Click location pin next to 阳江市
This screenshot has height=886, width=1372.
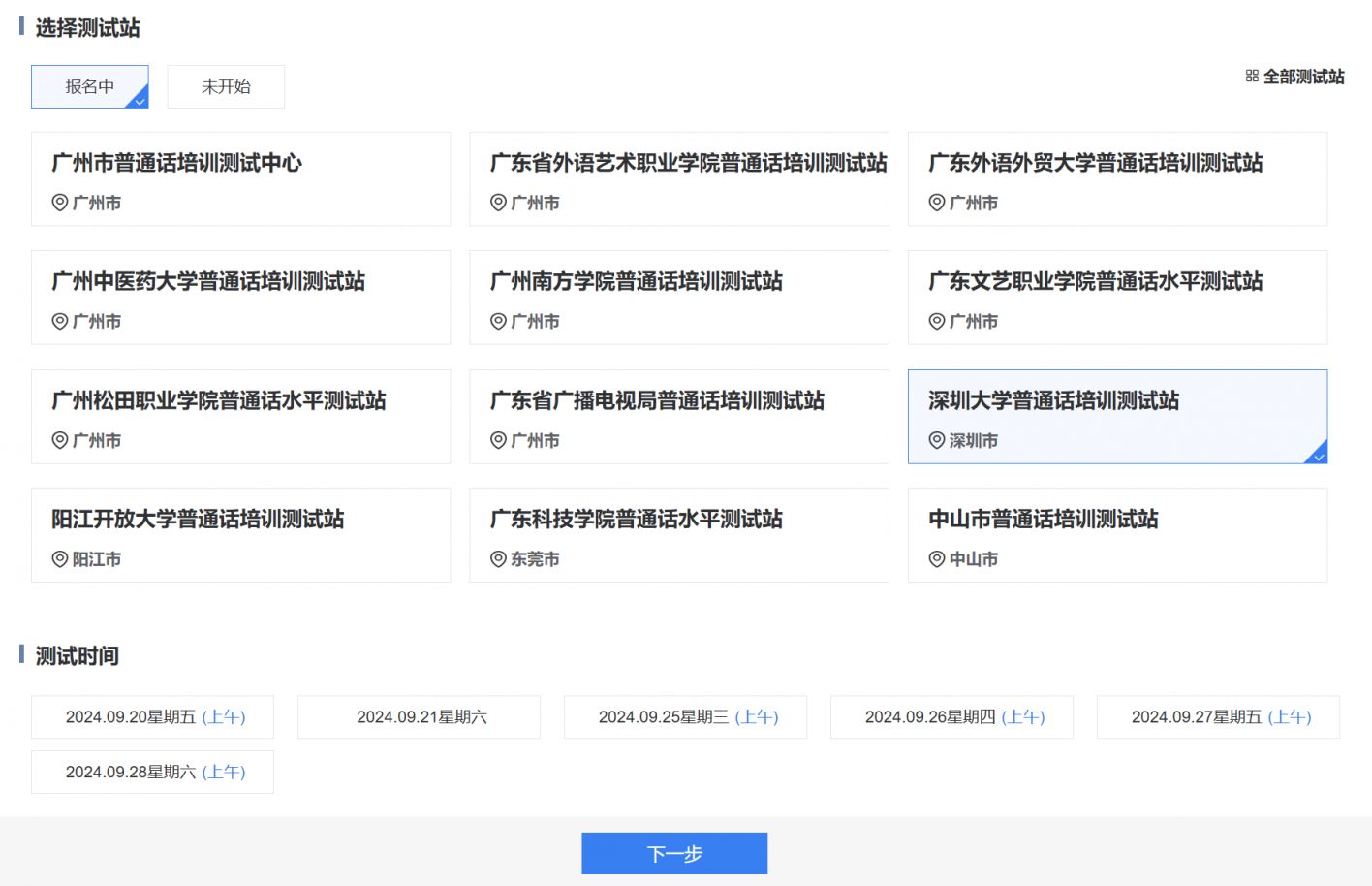click(x=60, y=559)
